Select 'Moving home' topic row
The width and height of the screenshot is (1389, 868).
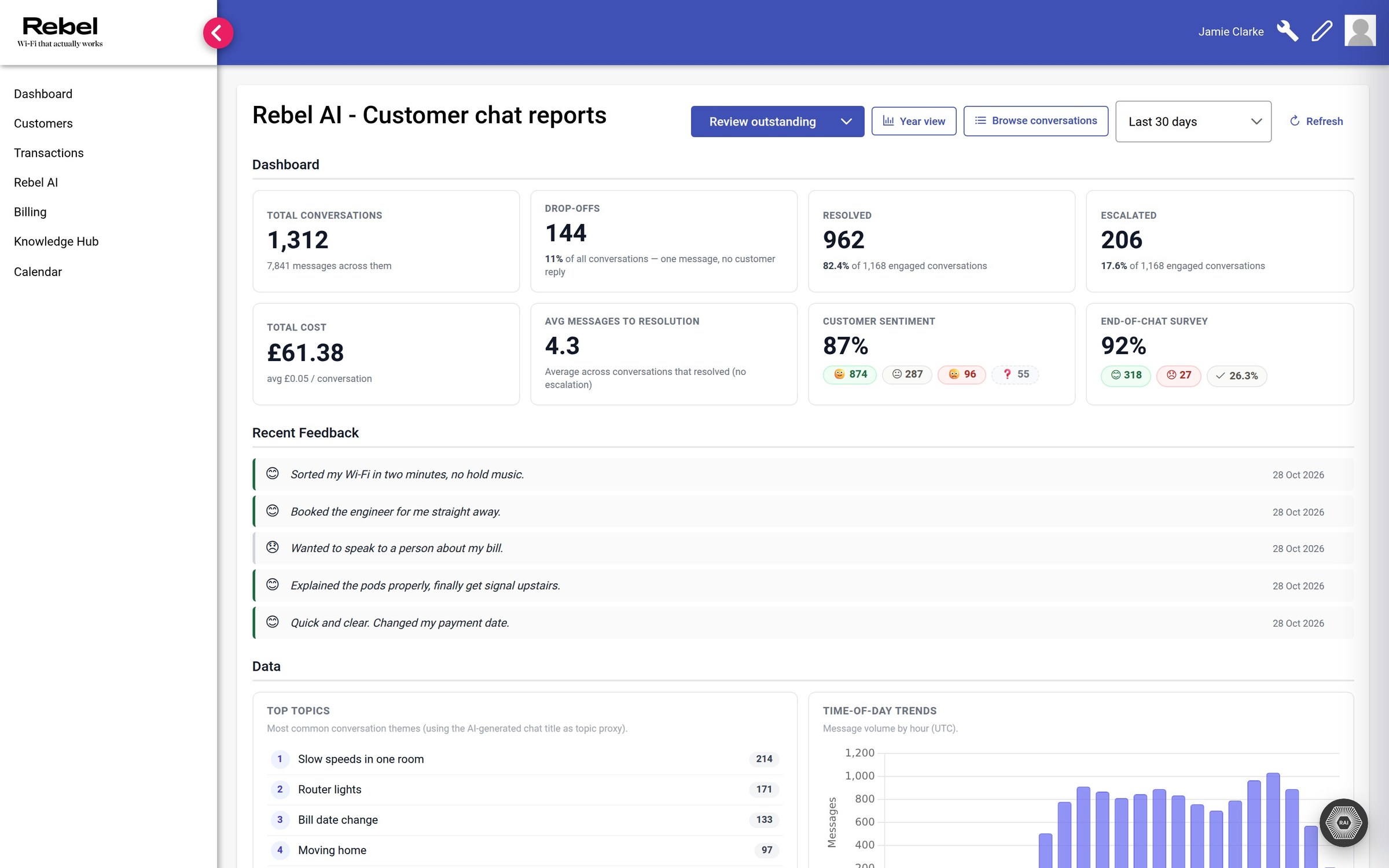tap(524, 850)
